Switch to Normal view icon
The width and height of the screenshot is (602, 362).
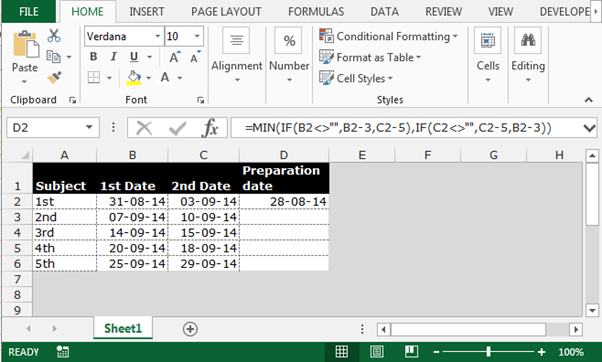pyautogui.click(x=341, y=352)
